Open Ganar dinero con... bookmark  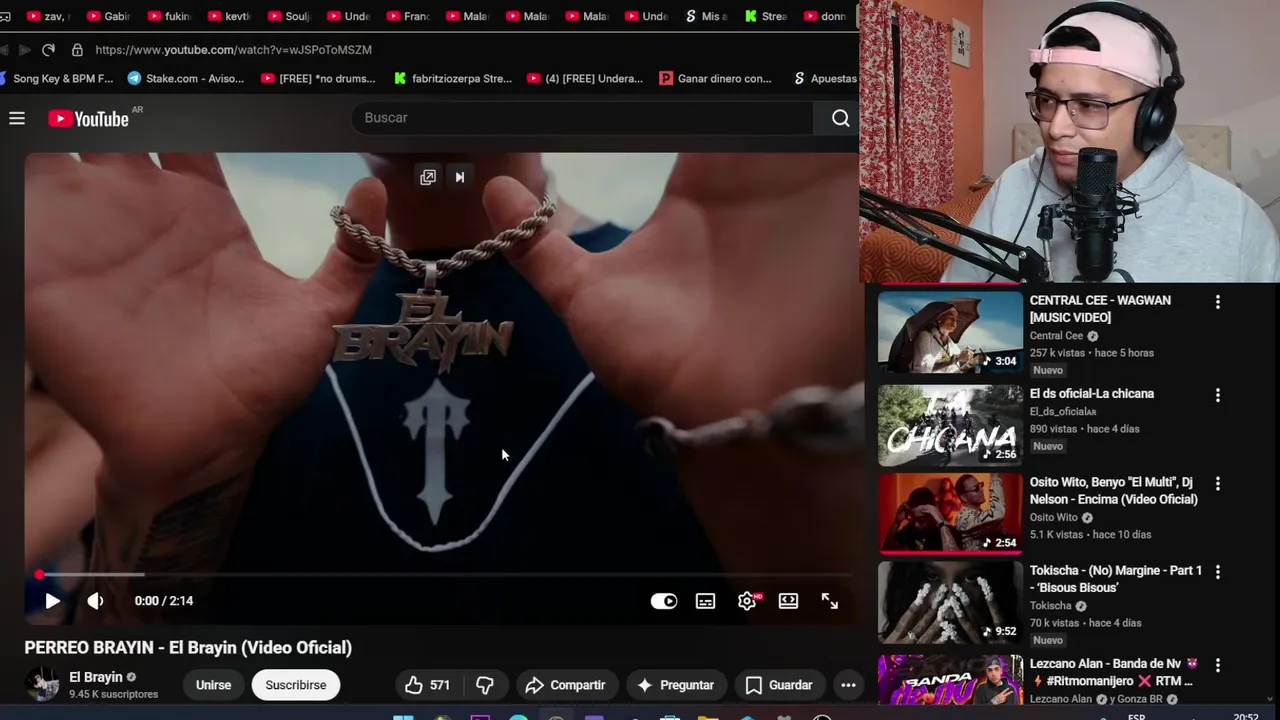pyautogui.click(x=715, y=78)
